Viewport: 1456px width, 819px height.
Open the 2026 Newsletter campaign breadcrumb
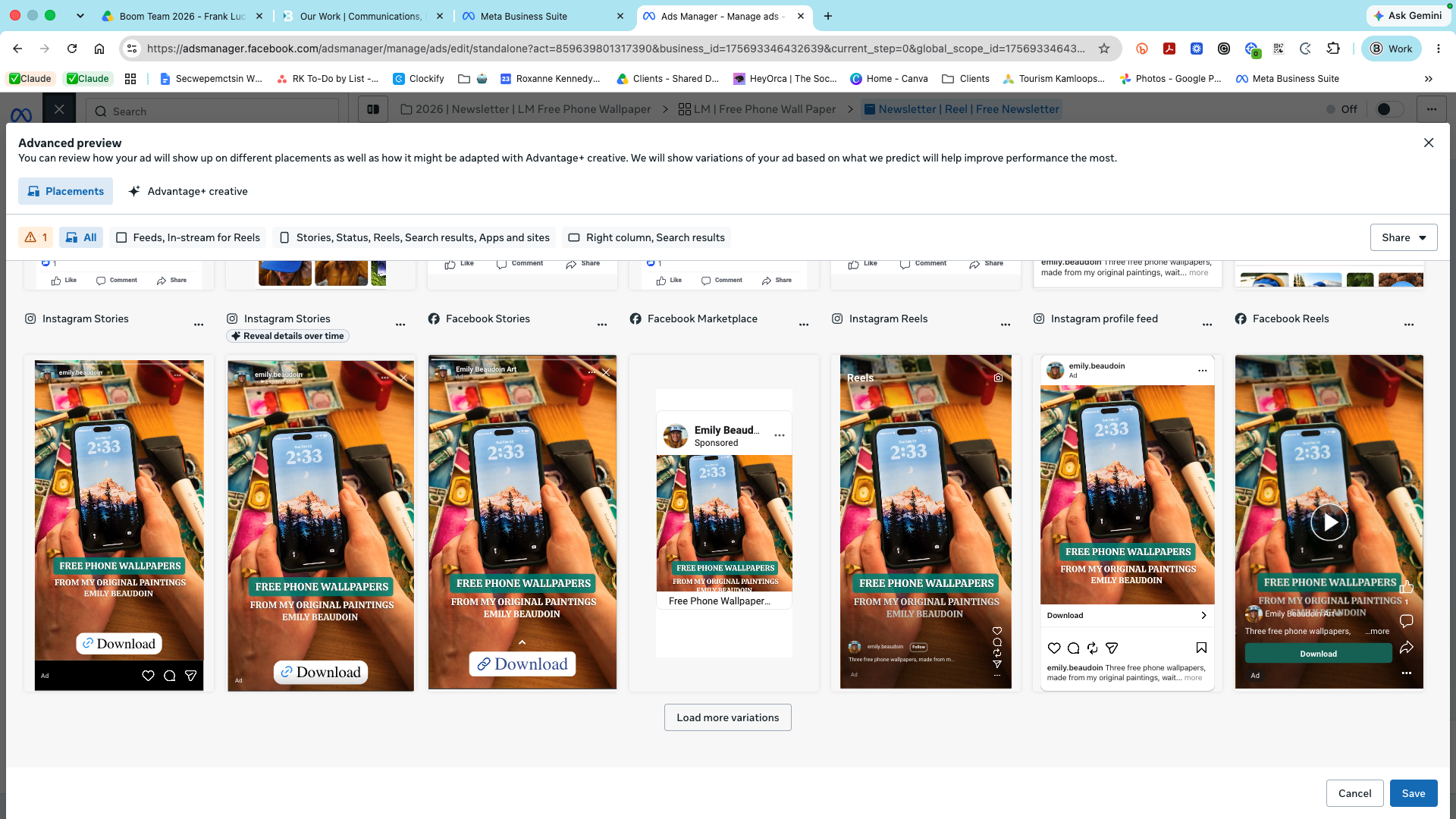(526, 109)
